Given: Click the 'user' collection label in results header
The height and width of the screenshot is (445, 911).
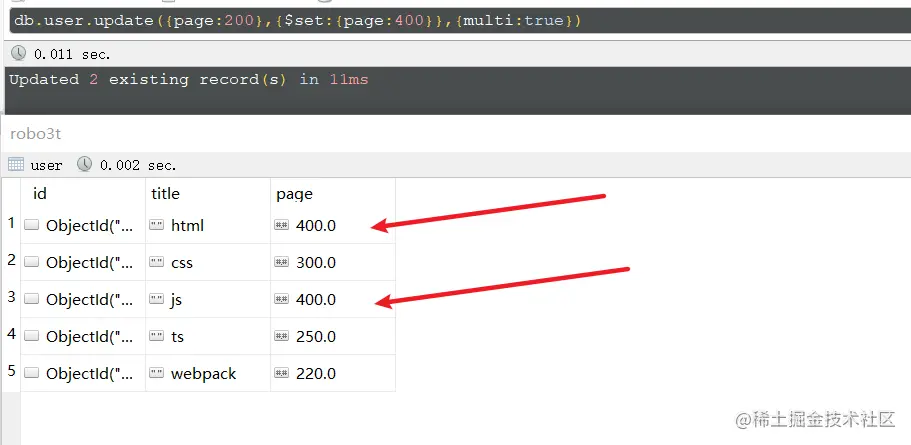Looking at the screenshot, I should (x=46, y=166).
